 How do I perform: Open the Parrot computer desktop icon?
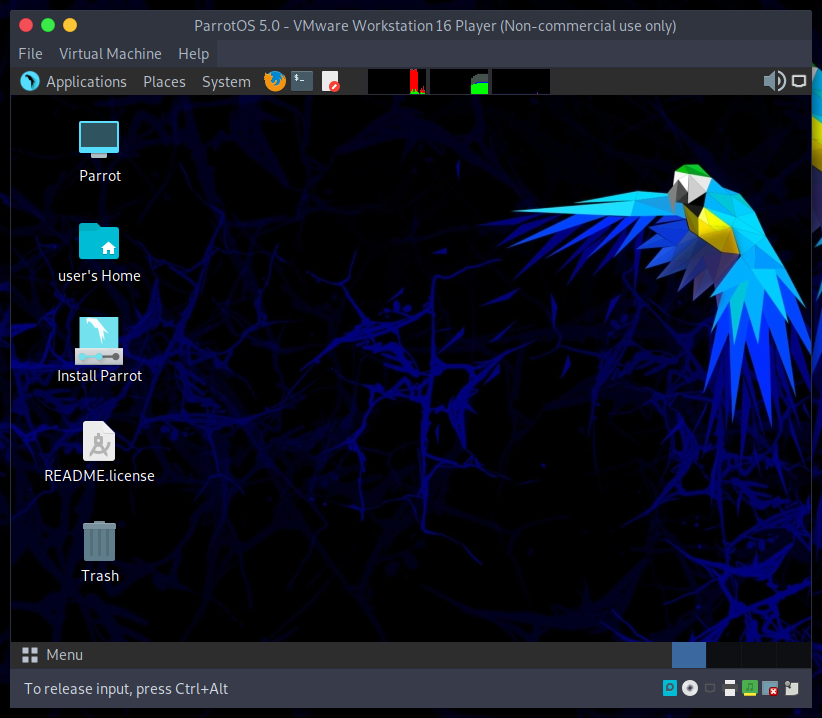click(99, 140)
